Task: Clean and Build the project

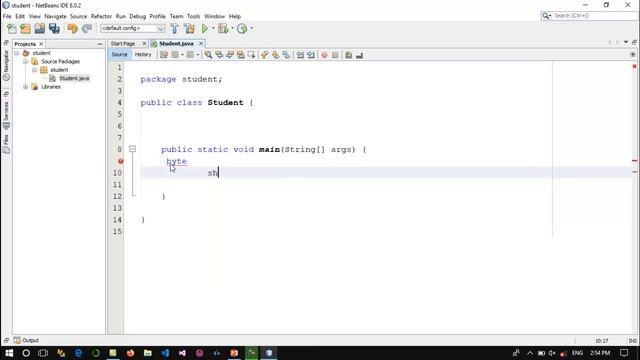Action: [189, 28]
